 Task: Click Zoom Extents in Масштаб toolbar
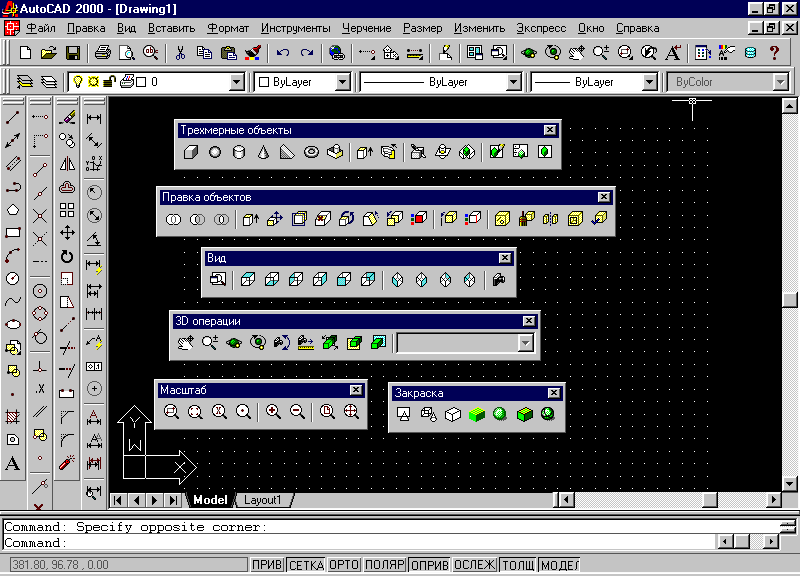pyautogui.click(x=351, y=412)
